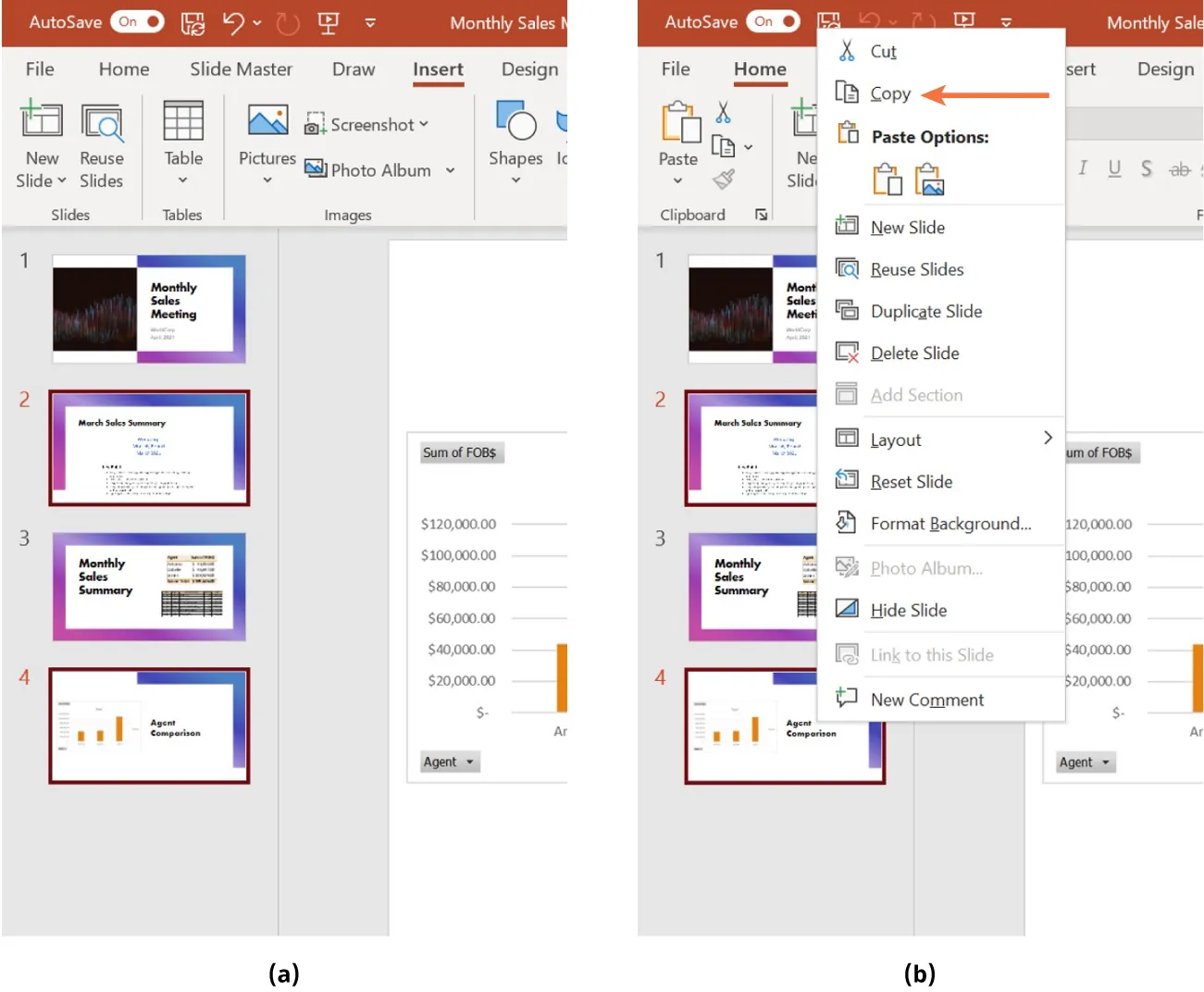Select the Agent Comparison slide thumbnail
Image resolution: width=1204 pixels, height=992 pixels.
[x=149, y=725]
